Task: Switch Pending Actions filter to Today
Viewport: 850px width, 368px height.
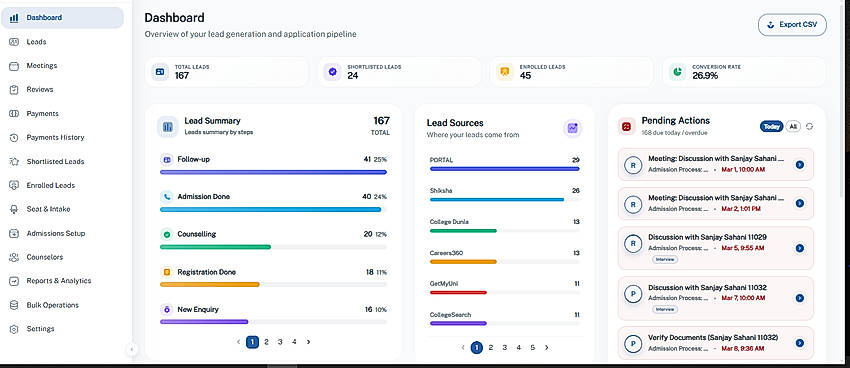Action: tap(771, 126)
